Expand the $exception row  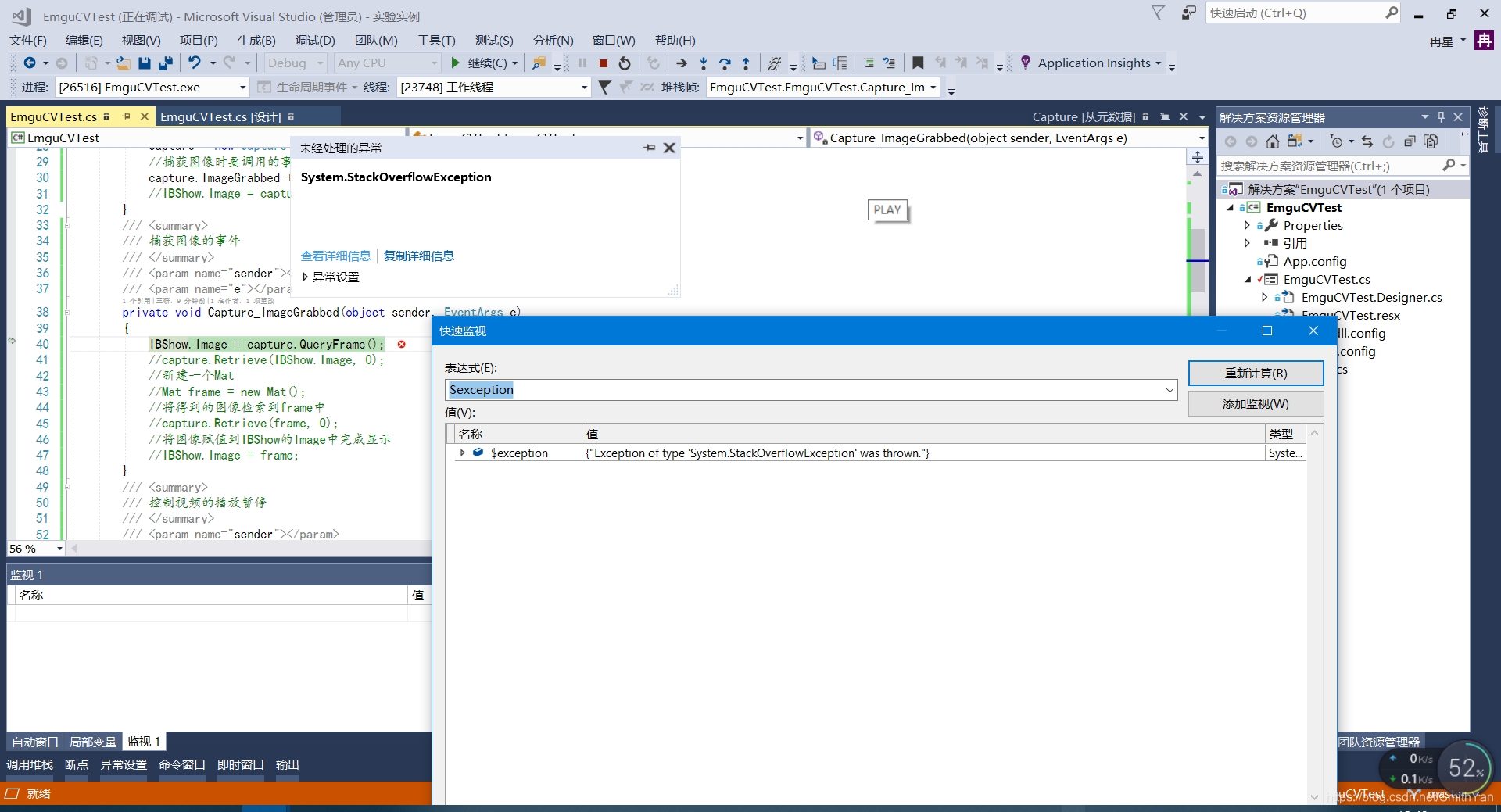point(463,453)
